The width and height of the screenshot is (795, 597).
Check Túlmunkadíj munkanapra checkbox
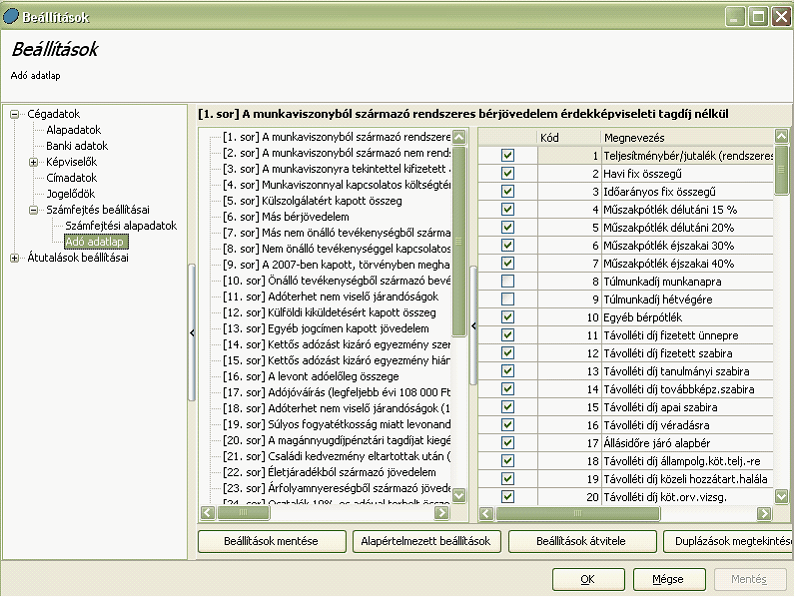[x=508, y=281]
